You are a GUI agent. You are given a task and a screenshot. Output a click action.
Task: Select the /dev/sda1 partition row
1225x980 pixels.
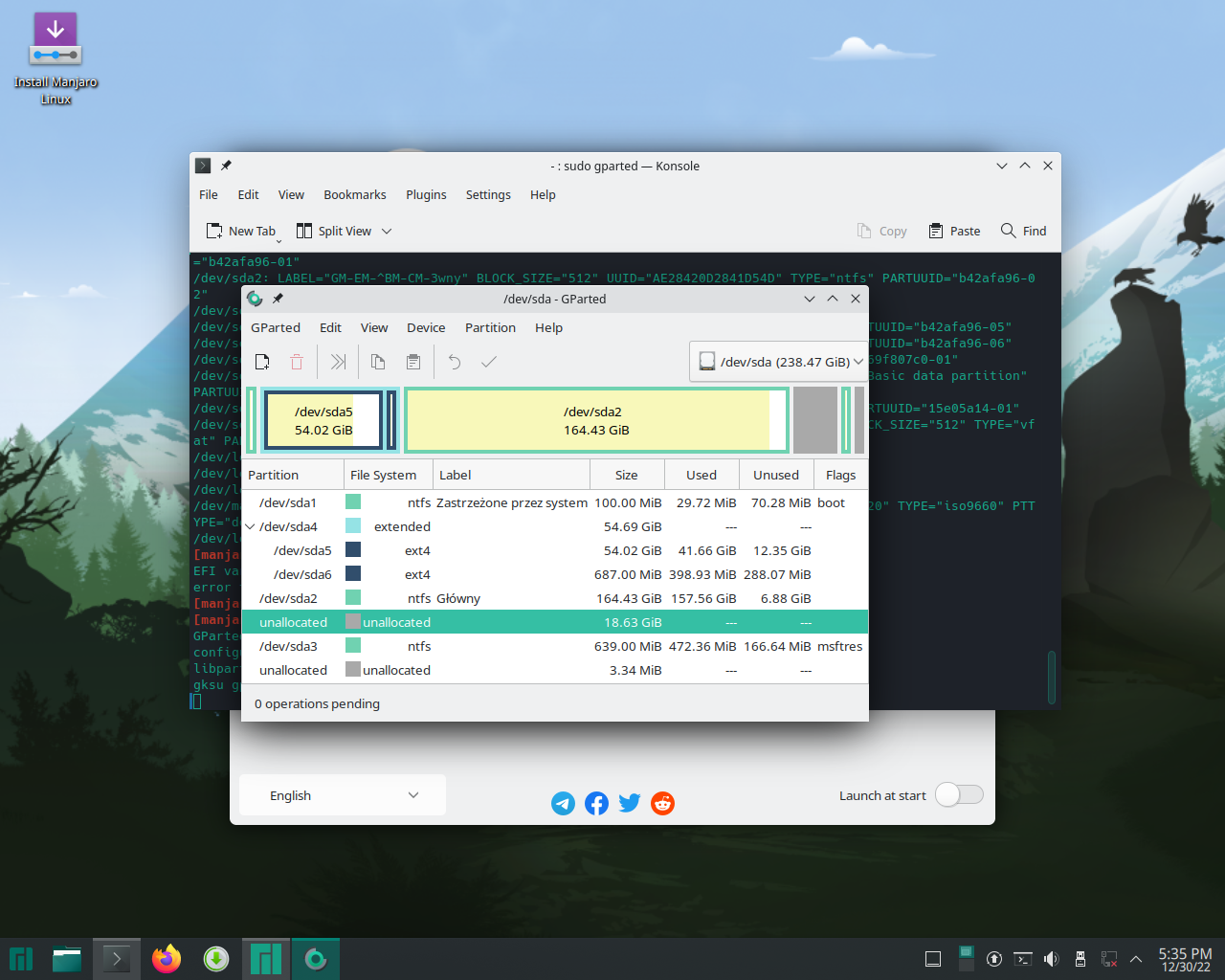(x=555, y=502)
